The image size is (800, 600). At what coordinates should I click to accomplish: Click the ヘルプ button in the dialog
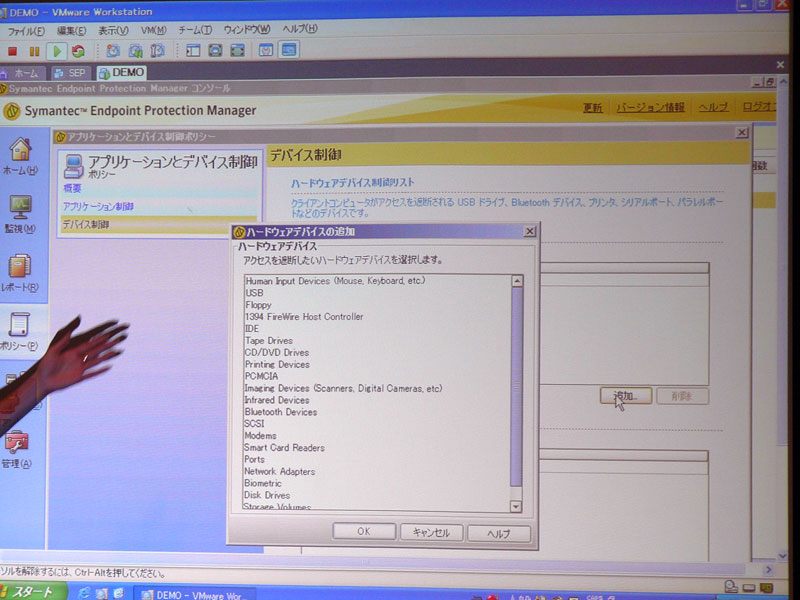[x=498, y=533]
